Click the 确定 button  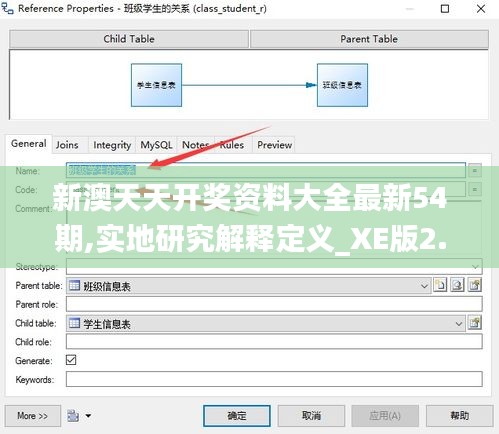point(237,416)
